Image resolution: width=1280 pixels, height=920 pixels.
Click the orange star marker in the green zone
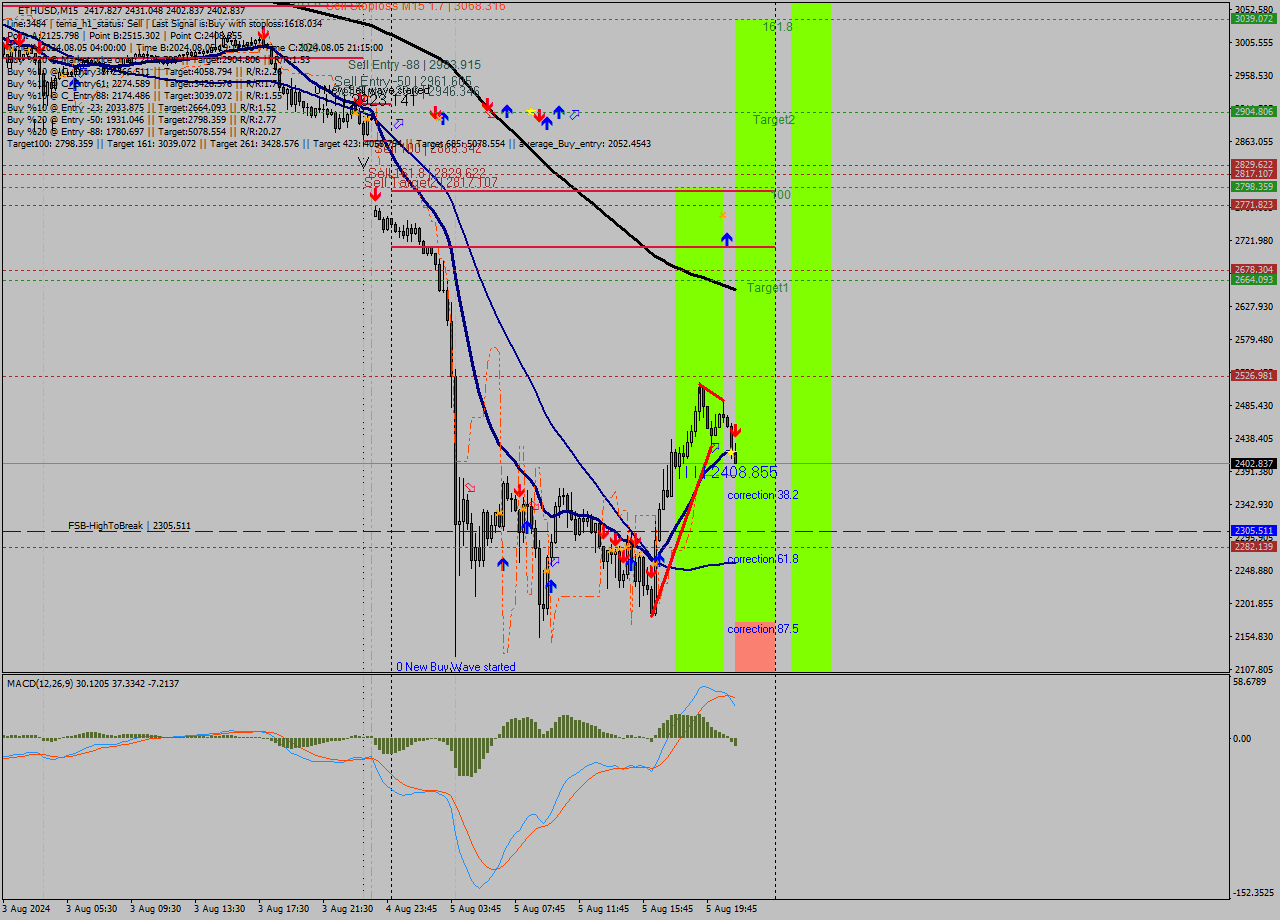pos(725,213)
